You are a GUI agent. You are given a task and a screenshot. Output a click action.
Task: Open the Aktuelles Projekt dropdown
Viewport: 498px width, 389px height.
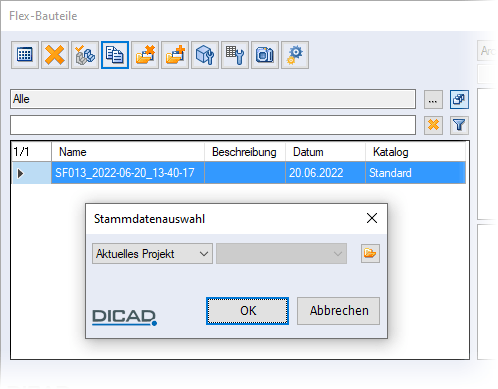click(152, 254)
